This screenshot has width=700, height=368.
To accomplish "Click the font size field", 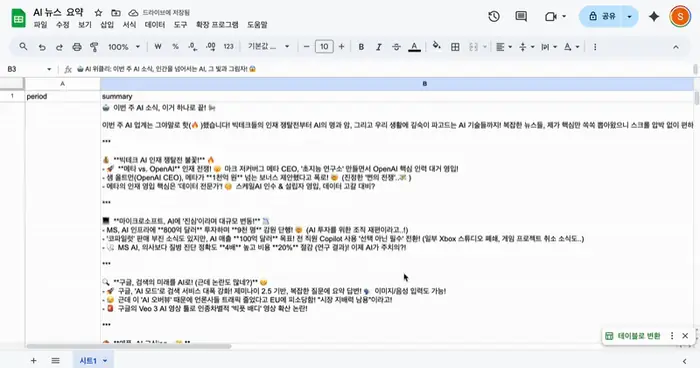I will pyautogui.click(x=324, y=46).
